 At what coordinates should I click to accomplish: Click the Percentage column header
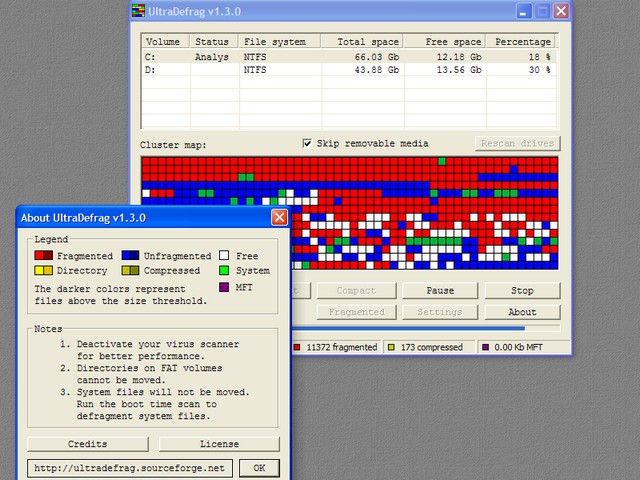(x=521, y=42)
